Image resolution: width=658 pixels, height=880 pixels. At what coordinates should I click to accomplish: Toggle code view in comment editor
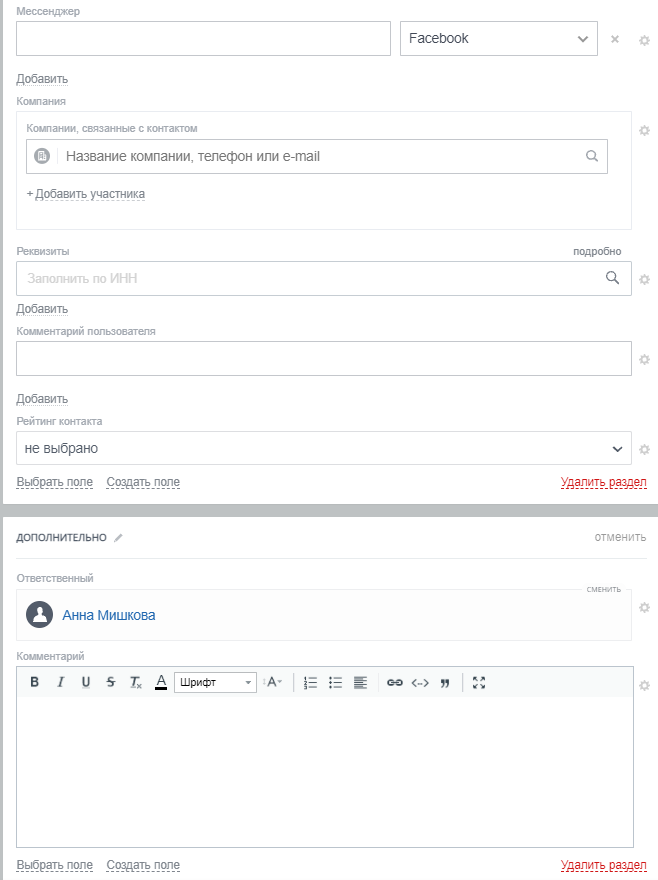coord(420,682)
